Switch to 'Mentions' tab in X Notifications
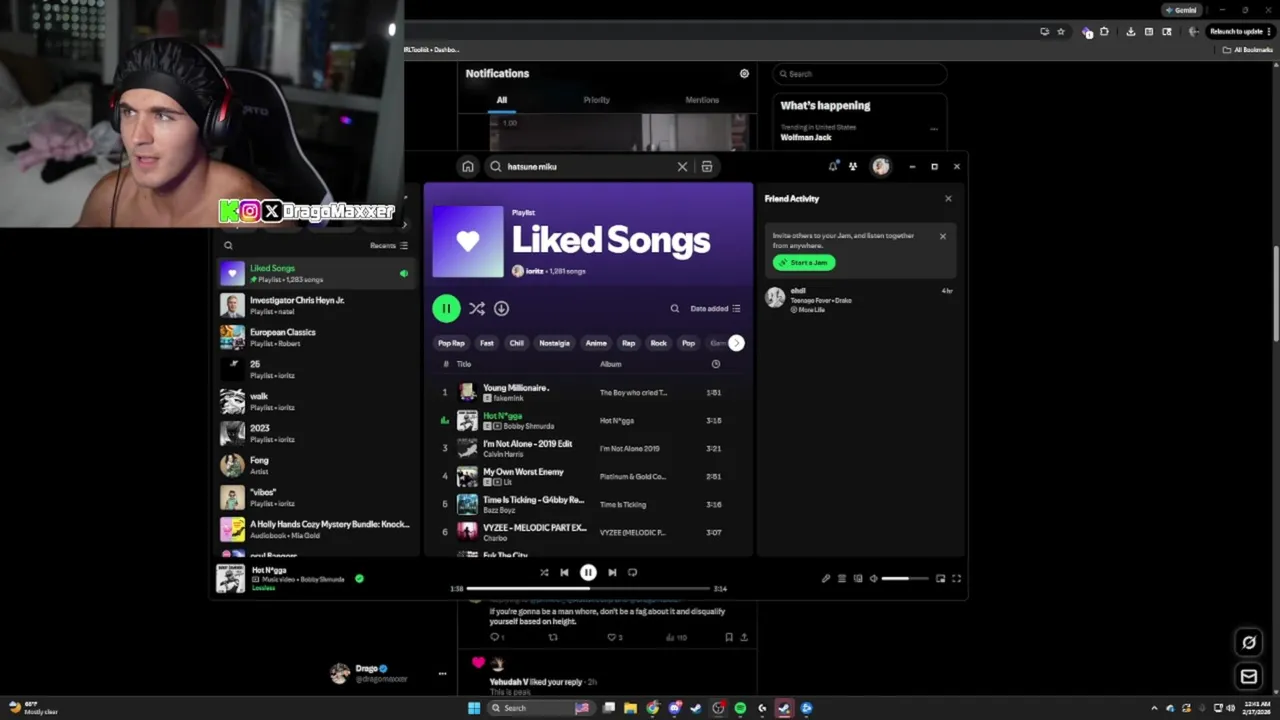Image resolution: width=1280 pixels, height=720 pixels. tap(702, 100)
